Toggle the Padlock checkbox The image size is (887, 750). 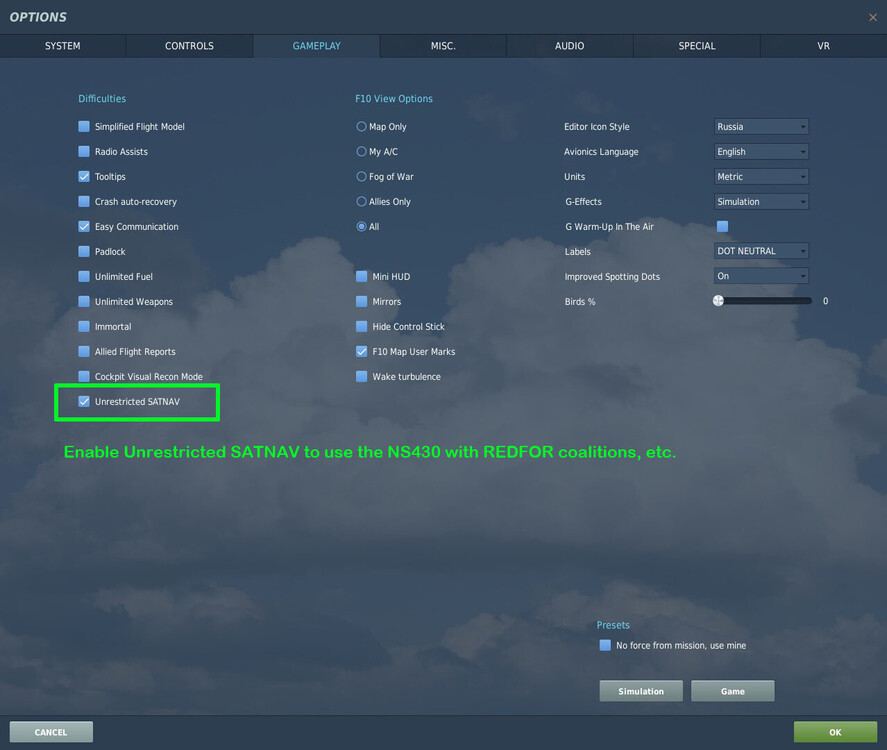click(x=84, y=251)
